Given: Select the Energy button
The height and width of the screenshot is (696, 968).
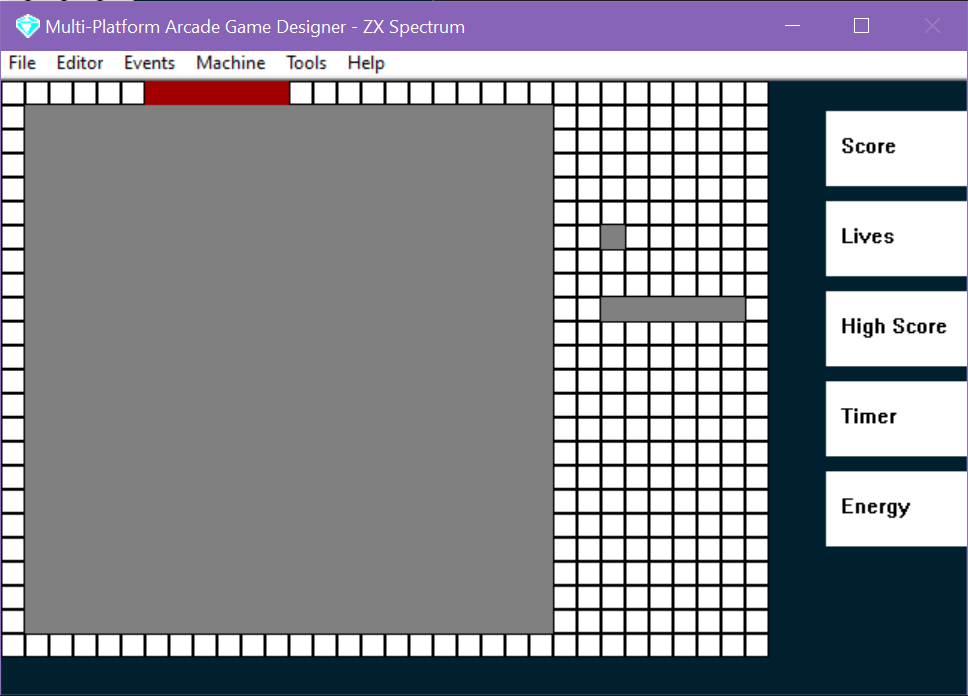Looking at the screenshot, I should (x=896, y=509).
